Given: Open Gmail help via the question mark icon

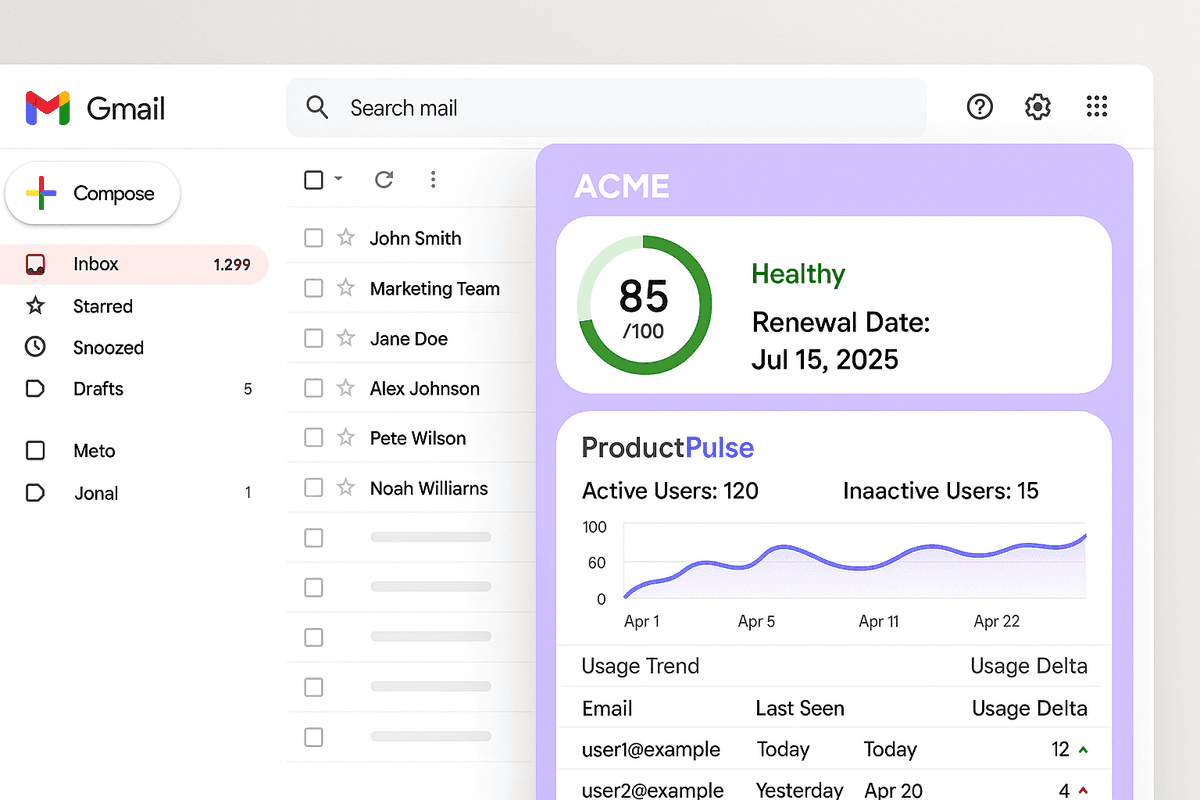Looking at the screenshot, I should click(979, 106).
